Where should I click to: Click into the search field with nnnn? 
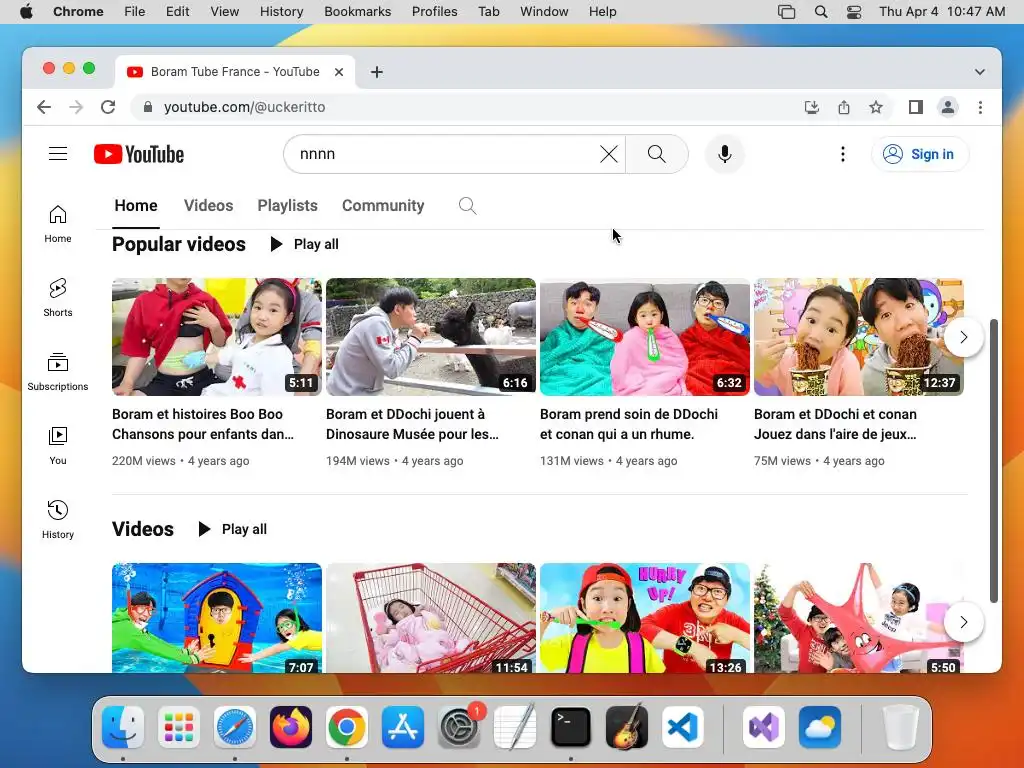[444, 154]
